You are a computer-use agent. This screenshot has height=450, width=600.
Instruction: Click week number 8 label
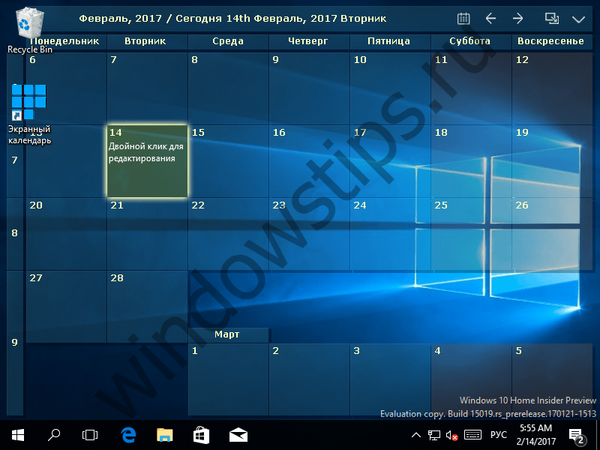click(15, 233)
